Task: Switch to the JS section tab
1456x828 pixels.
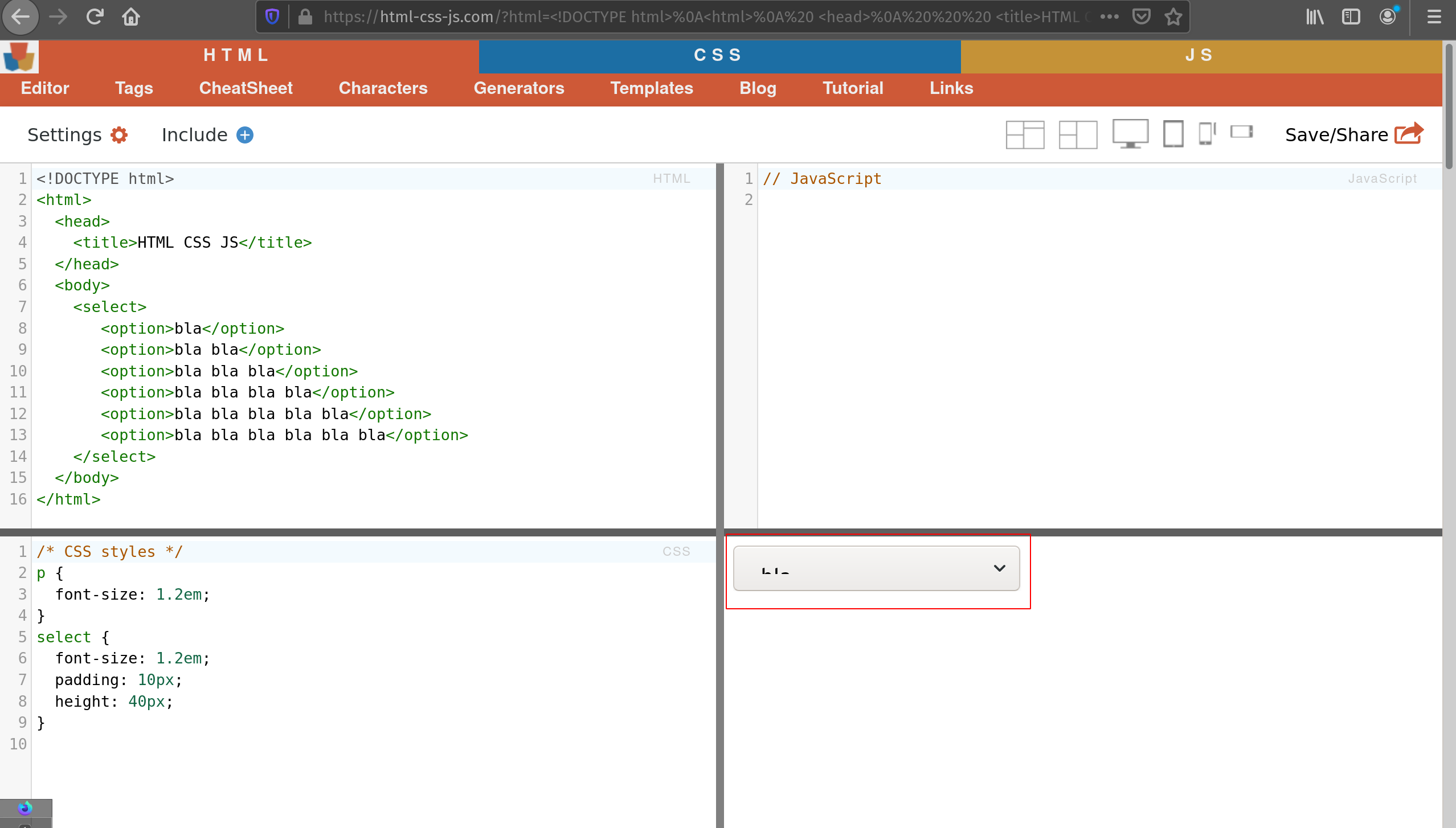Action: (x=1200, y=55)
